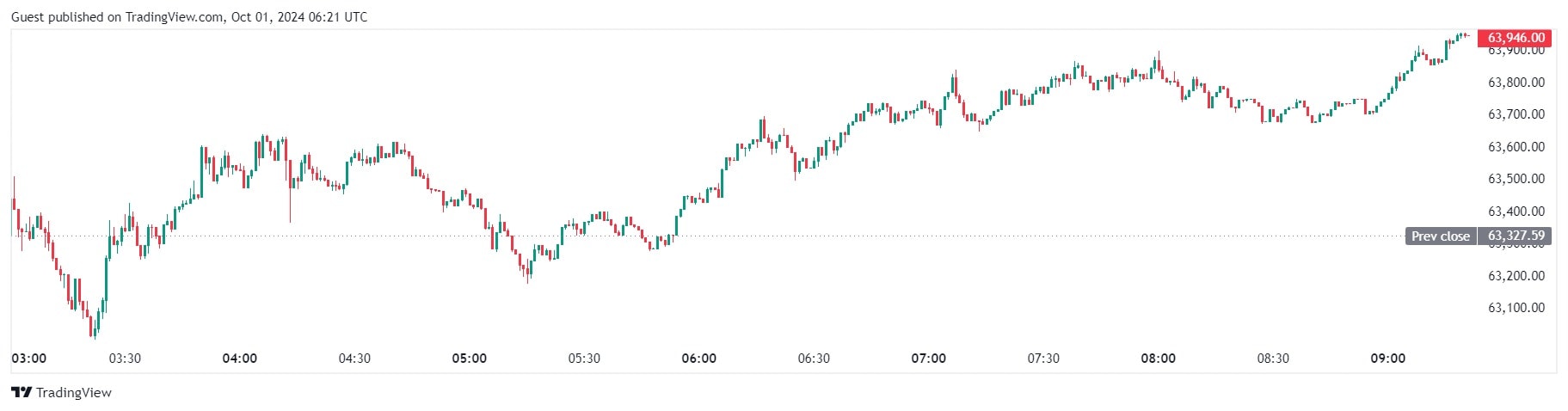This screenshot has width=1568, height=411.
Task: Select the 04:00 time axis label
Action: [x=240, y=359]
